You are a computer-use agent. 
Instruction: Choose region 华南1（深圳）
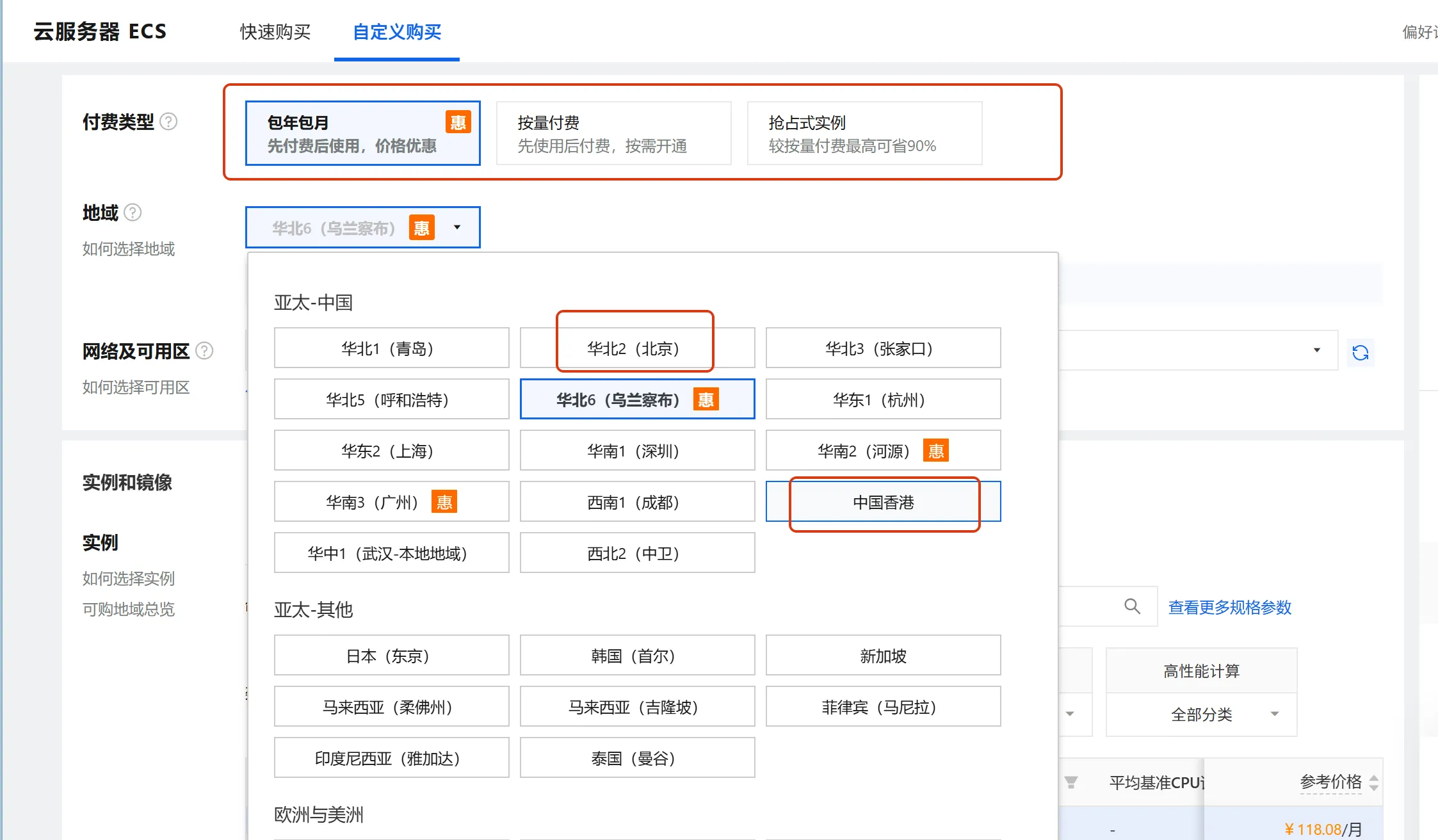point(638,451)
